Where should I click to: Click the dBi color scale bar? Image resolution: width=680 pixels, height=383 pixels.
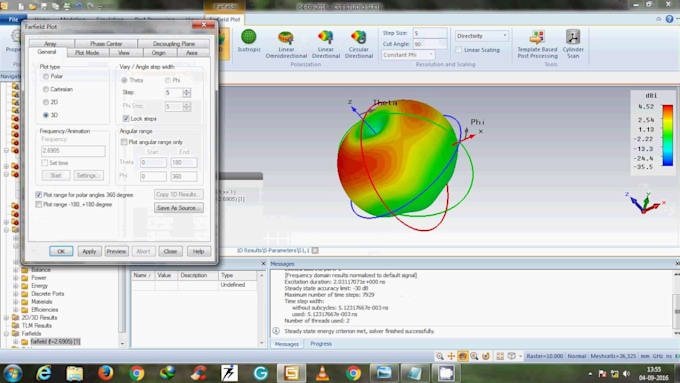[667, 135]
